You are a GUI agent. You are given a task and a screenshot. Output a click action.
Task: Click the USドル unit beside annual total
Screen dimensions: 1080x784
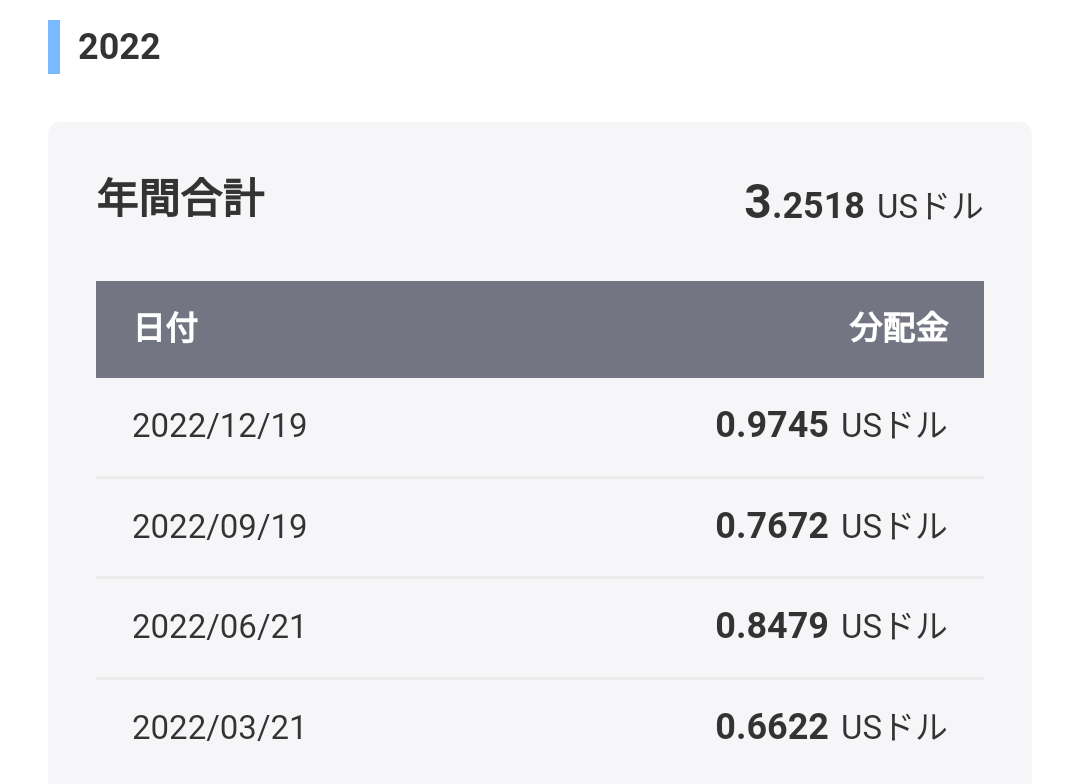pos(930,206)
